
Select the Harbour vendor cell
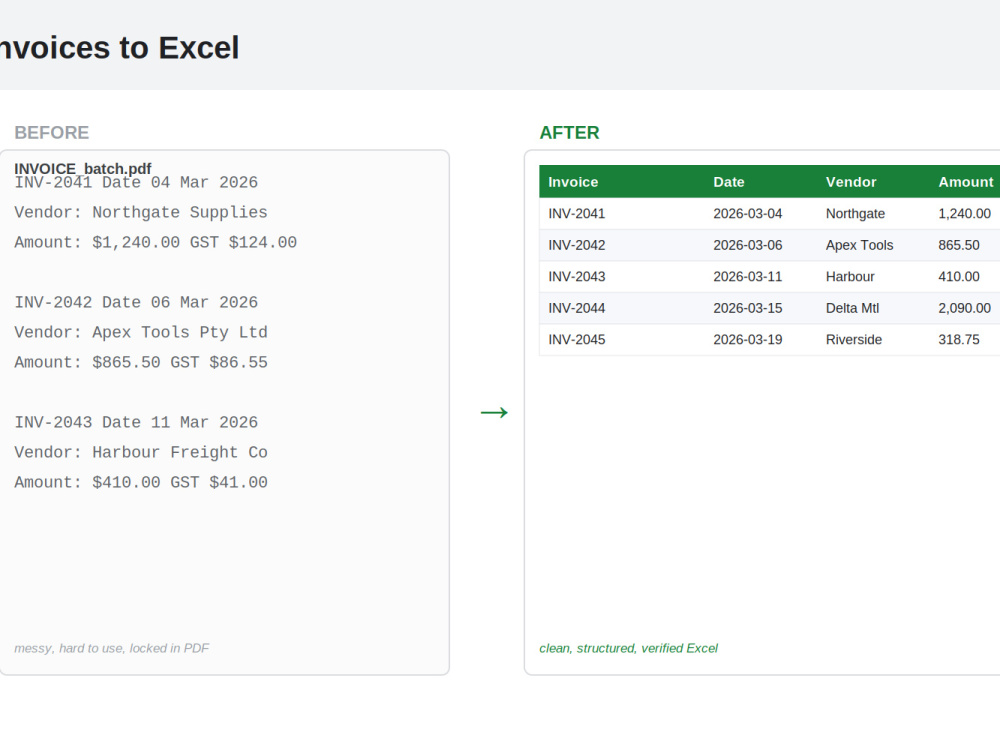click(x=873, y=277)
